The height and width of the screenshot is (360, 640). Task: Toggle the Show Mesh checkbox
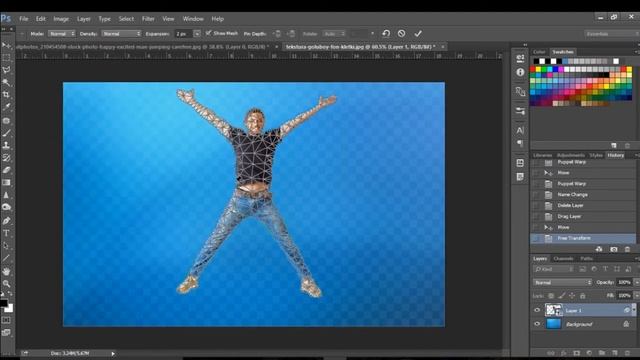(208, 33)
